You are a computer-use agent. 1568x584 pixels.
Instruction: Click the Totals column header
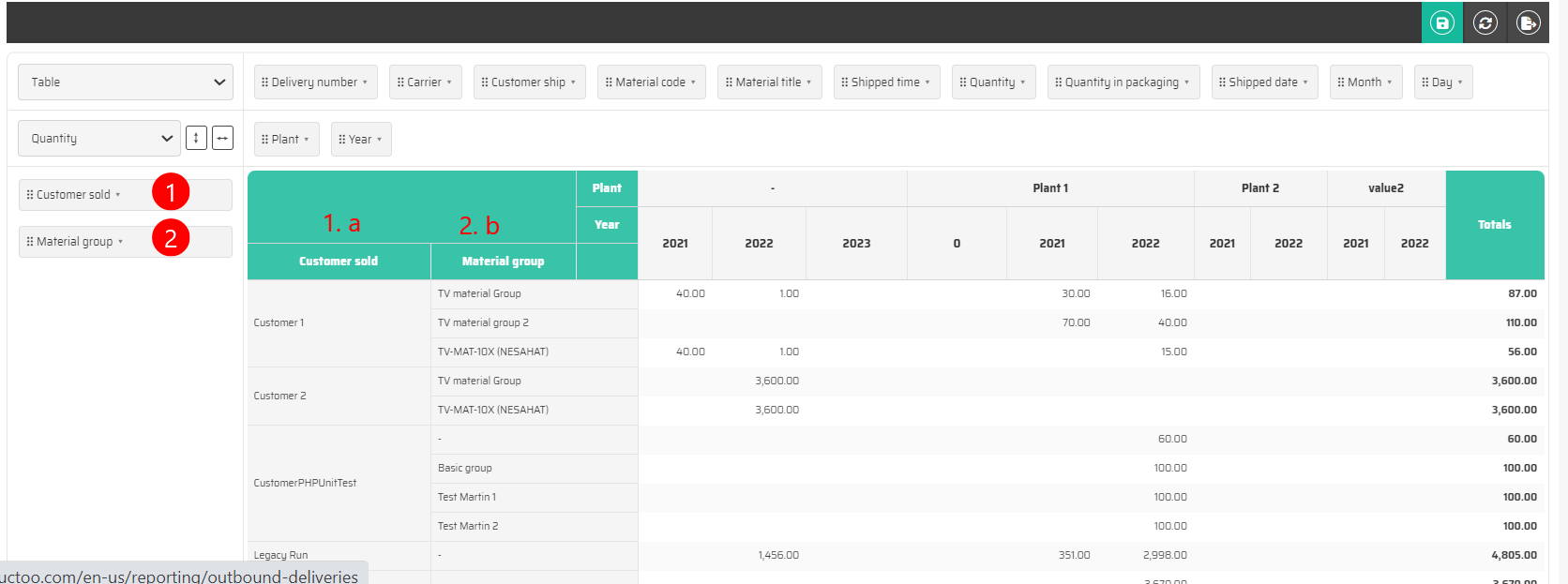click(1494, 225)
